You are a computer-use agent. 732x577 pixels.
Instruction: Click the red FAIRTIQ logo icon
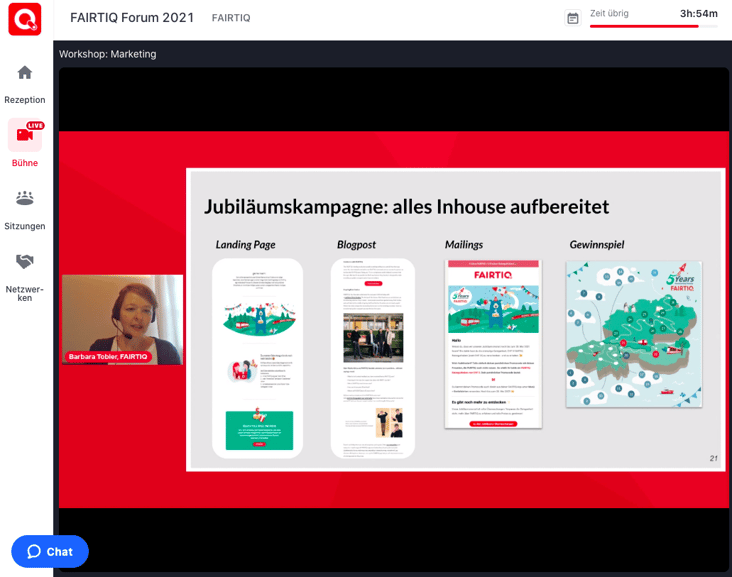(25, 19)
